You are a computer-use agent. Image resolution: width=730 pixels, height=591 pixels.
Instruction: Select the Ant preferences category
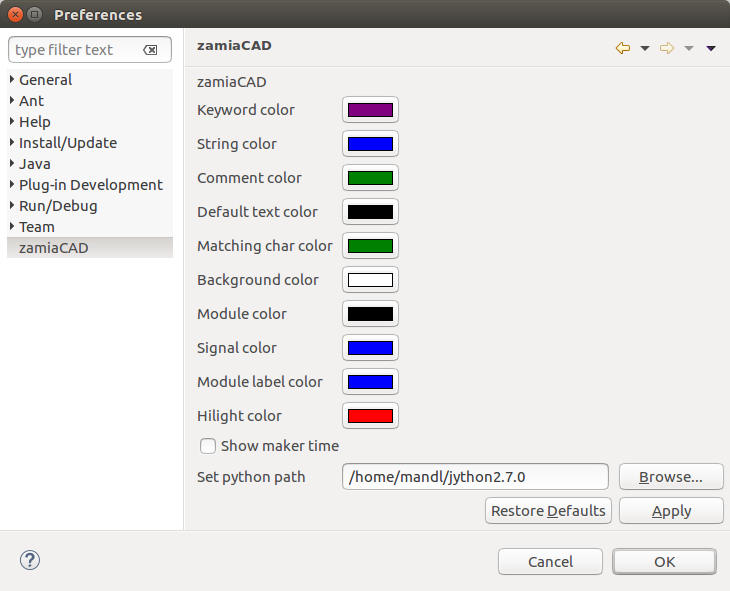pos(31,101)
